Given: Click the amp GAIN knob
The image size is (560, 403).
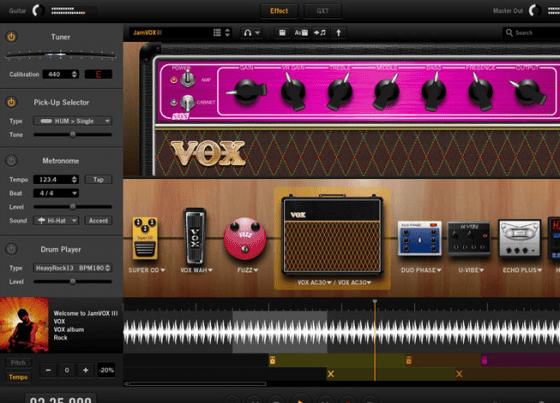Looking at the screenshot, I should pos(247,91).
